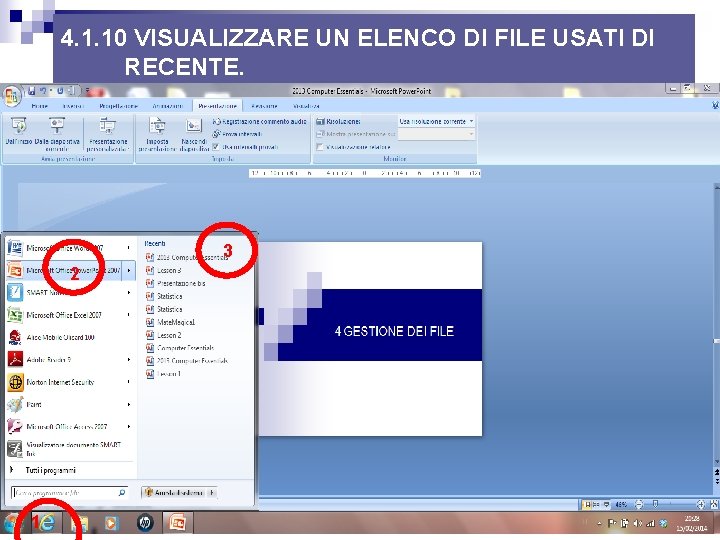The width and height of the screenshot is (720, 540).
Task: Toggle the Usa intervalli provati checkbox
Action: click(x=216, y=147)
